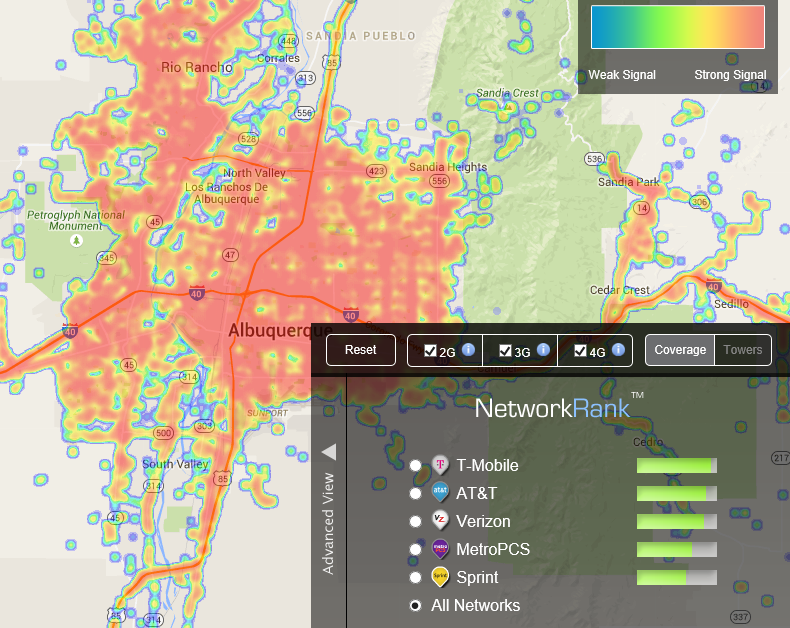
Task: Select the Verizon radio button
Action: [416, 521]
